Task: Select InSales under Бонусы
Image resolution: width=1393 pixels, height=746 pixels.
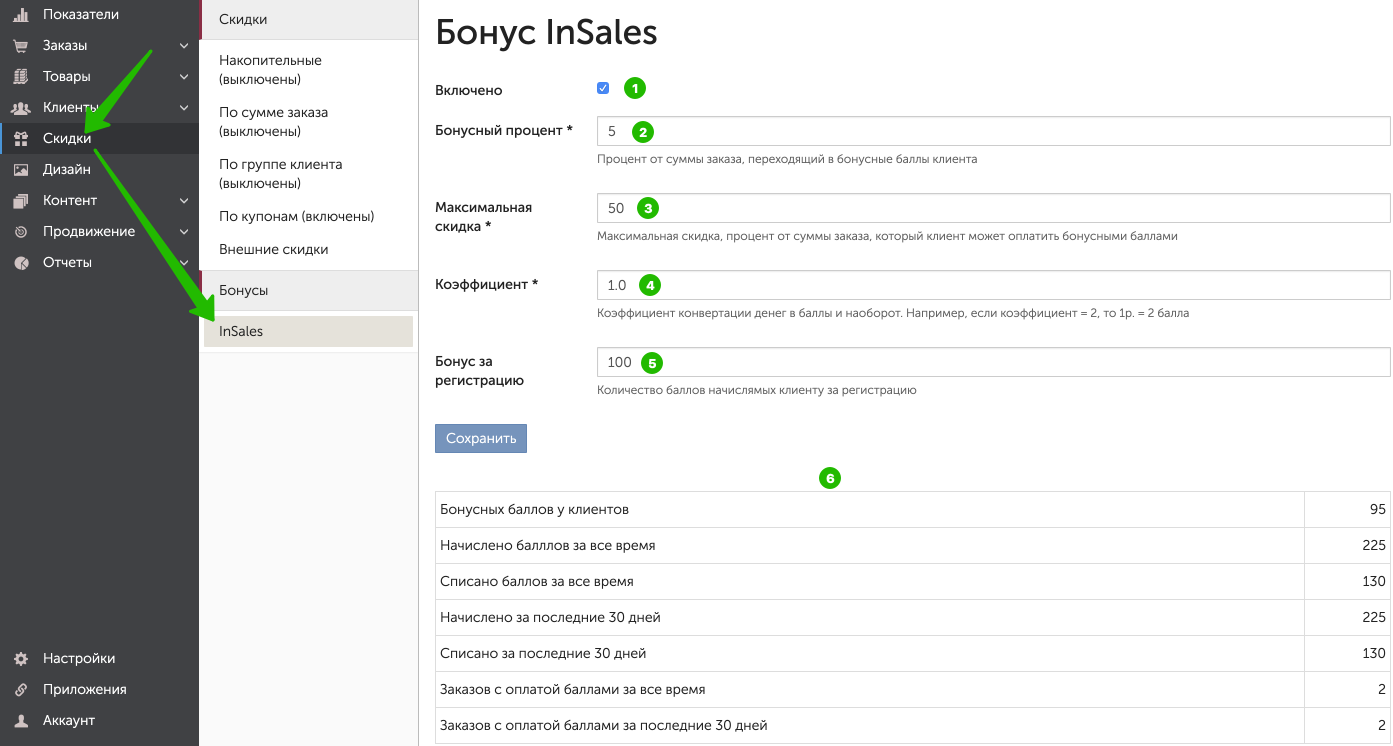Action: [x=308, y=331]
